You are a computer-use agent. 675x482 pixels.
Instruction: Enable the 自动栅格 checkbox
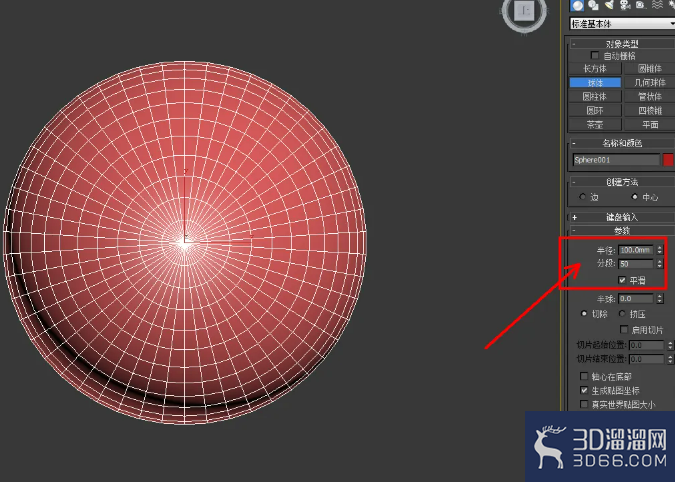(595, 56)
